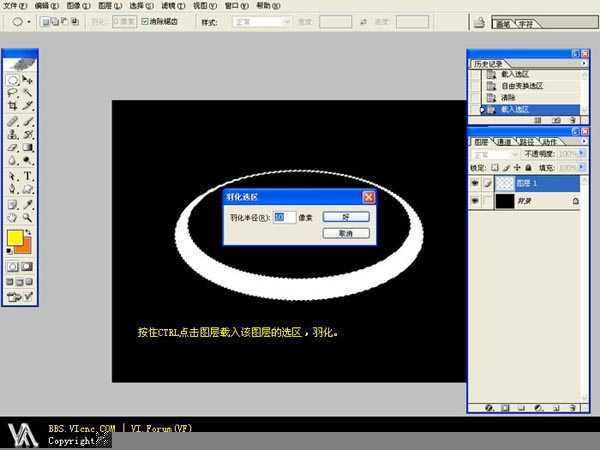Select the History Brush tool
600x450 pixels.
[x=27, y=134]
